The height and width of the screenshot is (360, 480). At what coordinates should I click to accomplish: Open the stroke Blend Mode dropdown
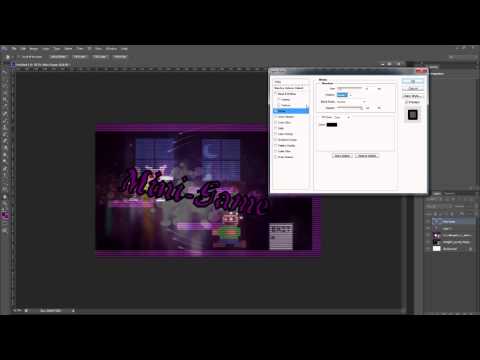click(351, 102)
